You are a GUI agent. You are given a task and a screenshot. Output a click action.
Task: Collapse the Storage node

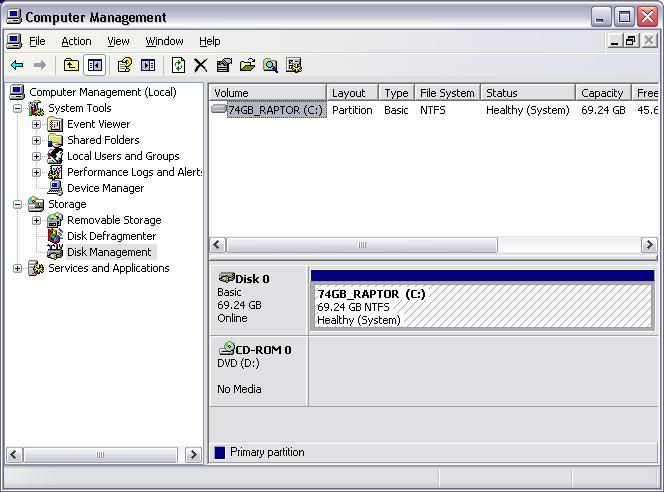point(17,205)
